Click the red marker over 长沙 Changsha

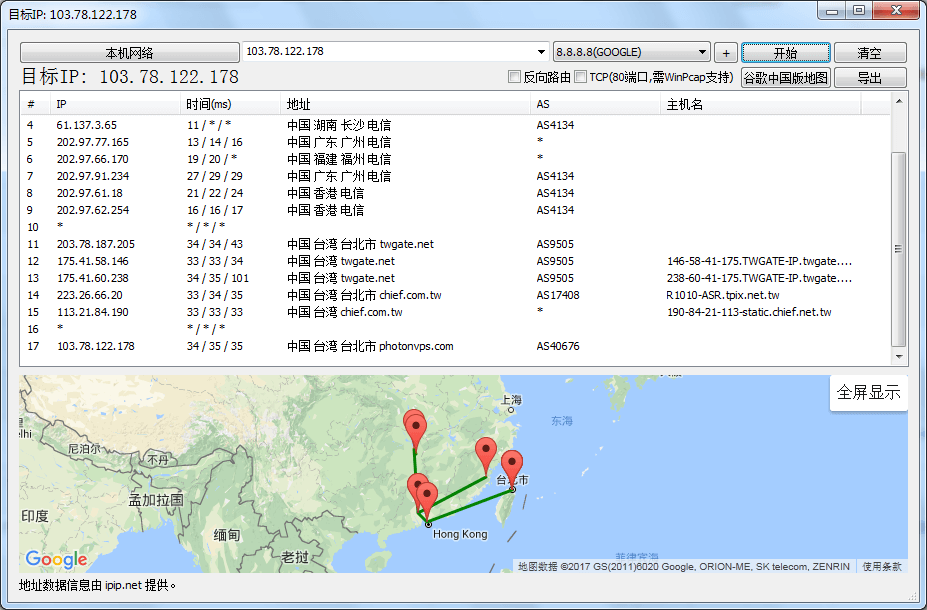click(x=415, y=425)
